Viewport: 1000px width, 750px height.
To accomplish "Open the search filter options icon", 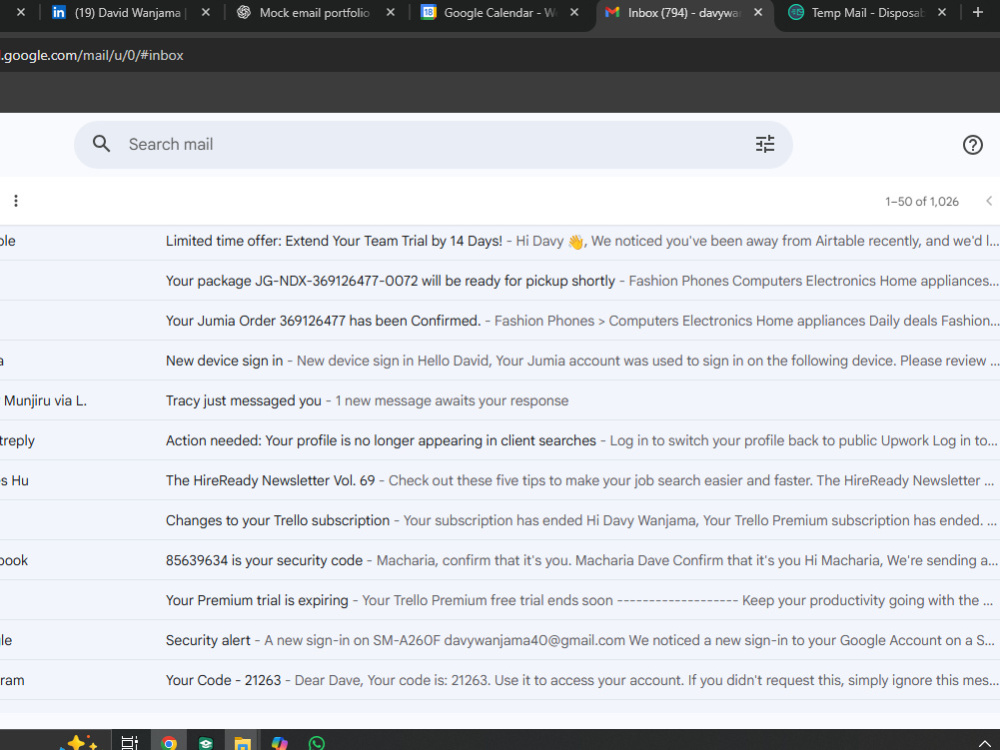I will pos(765,144).
